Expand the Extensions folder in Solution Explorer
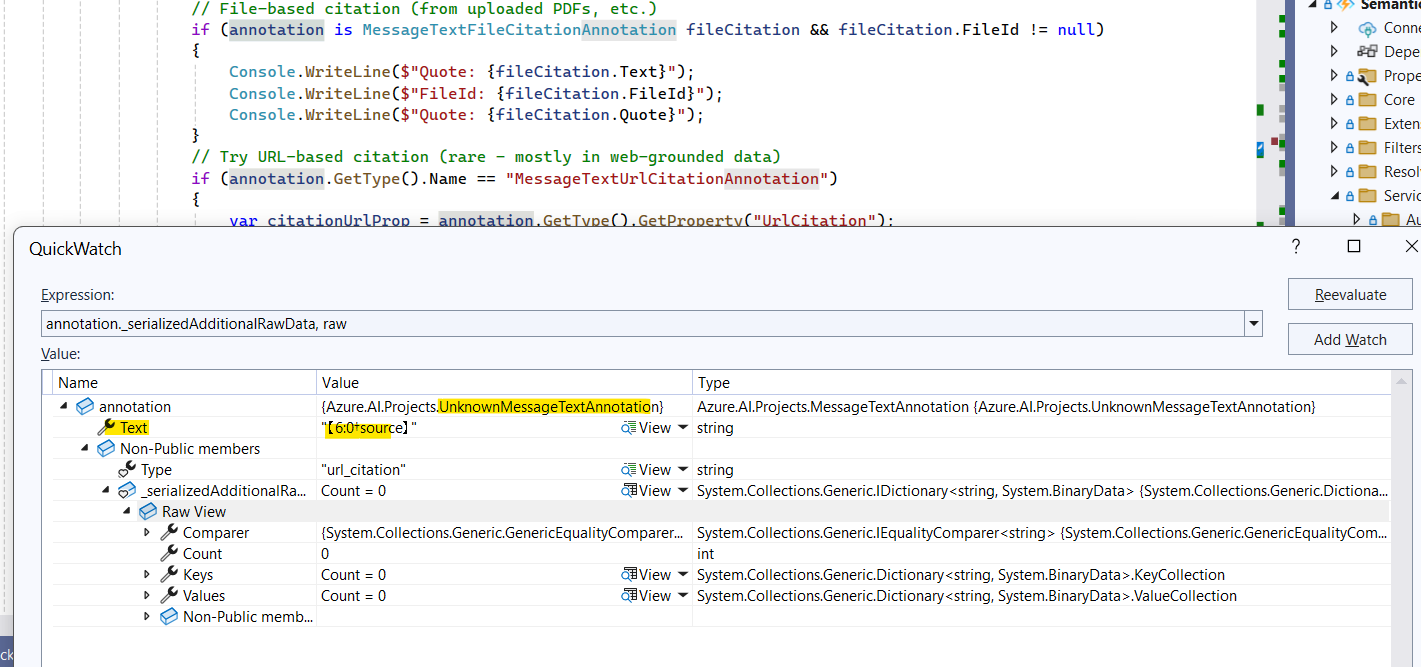1421x667 pixels. point(1334,123)
